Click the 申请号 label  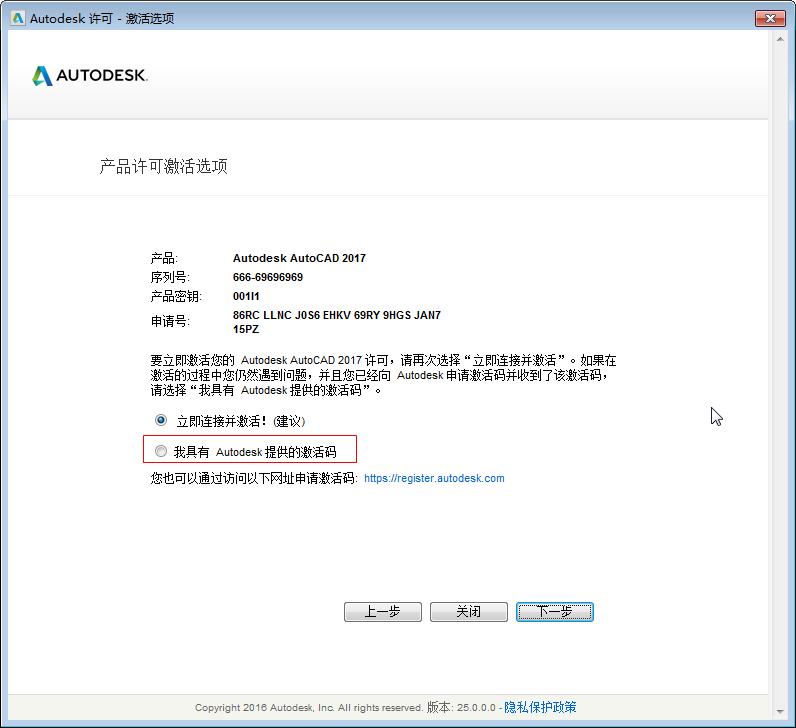(170, 321)
